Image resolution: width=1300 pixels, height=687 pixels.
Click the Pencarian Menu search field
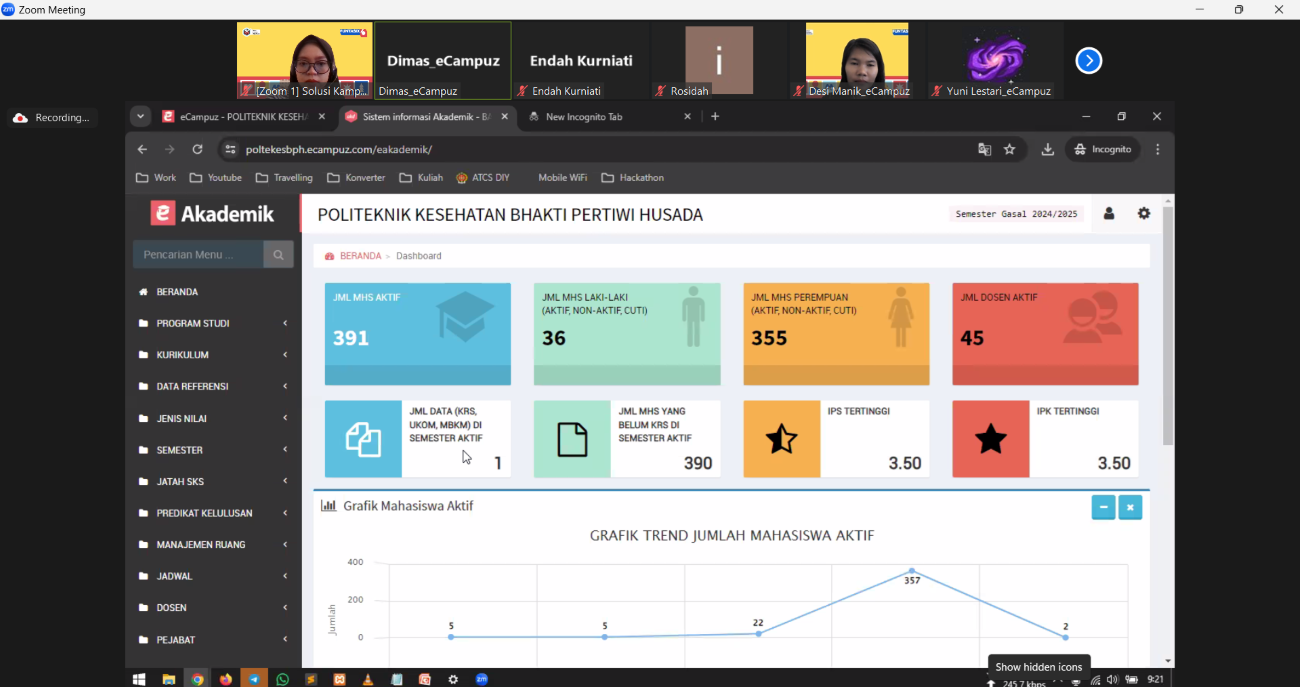click(198, 255)
